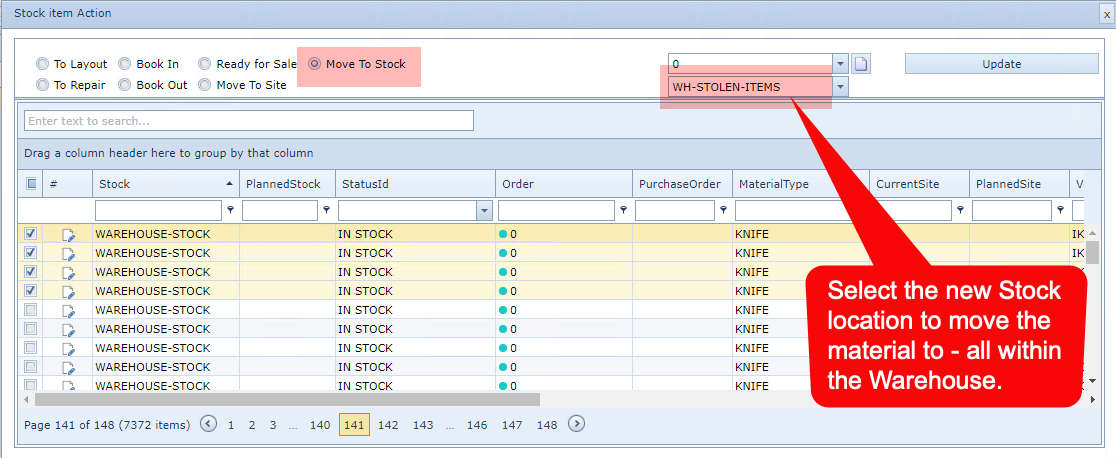Sort by the MaterialType column header
This screenshot has height=458, width=1116.
tap(774, 184)
